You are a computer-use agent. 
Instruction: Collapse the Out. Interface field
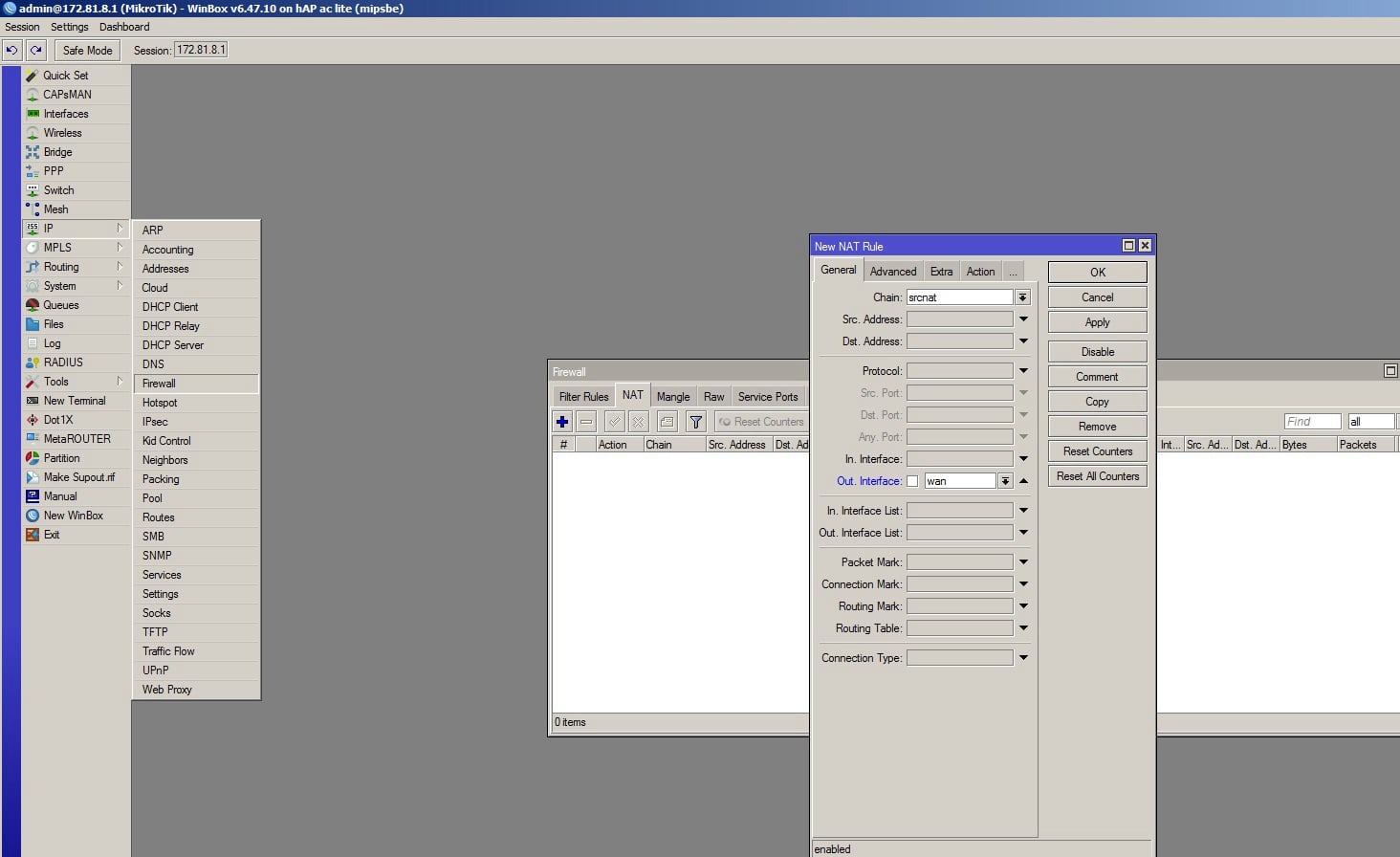click(x=1023, y=481)
